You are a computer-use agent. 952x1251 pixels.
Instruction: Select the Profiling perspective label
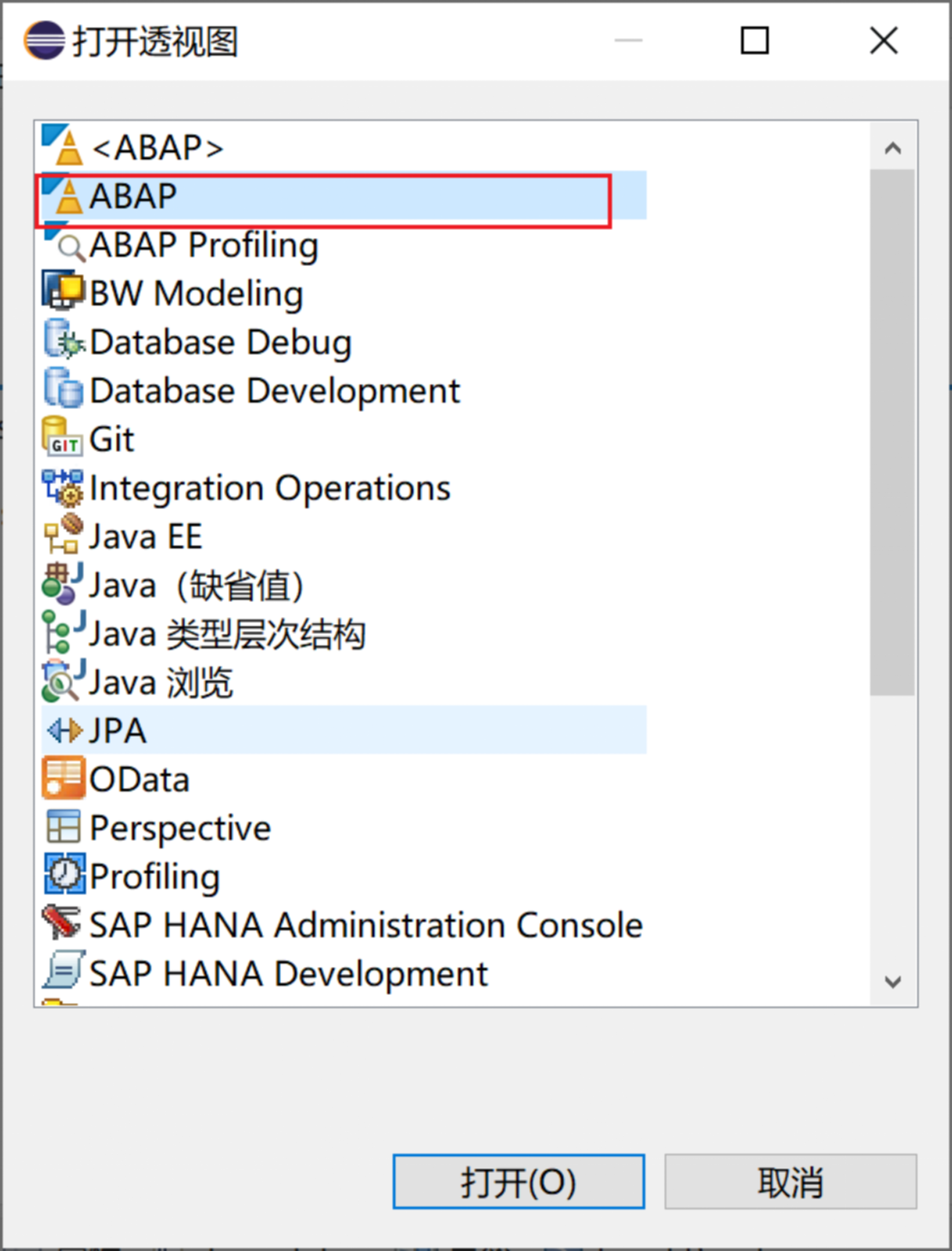pyautogui.click(x=155, y=877)
